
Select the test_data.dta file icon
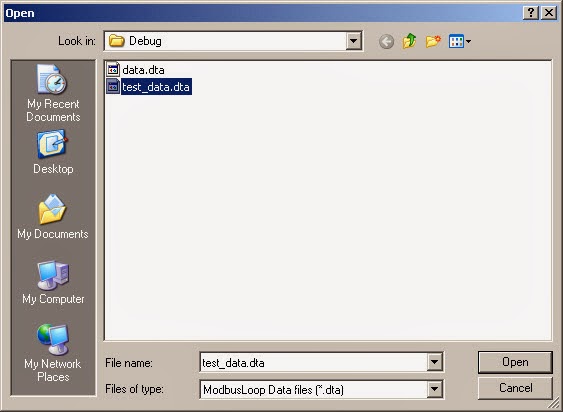pos(113,86)
